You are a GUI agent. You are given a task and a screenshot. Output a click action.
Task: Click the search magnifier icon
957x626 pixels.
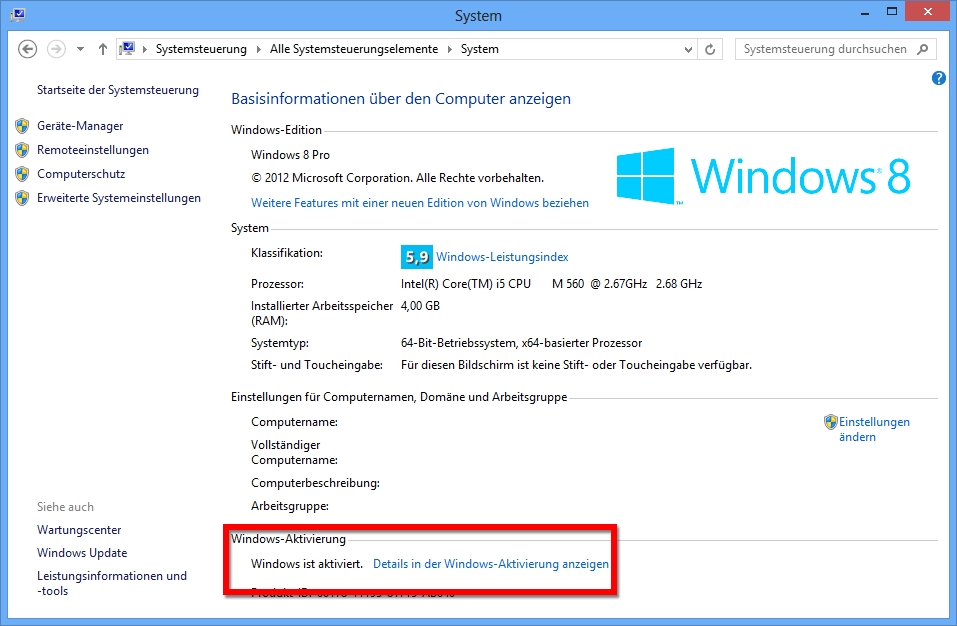point(923,49)
